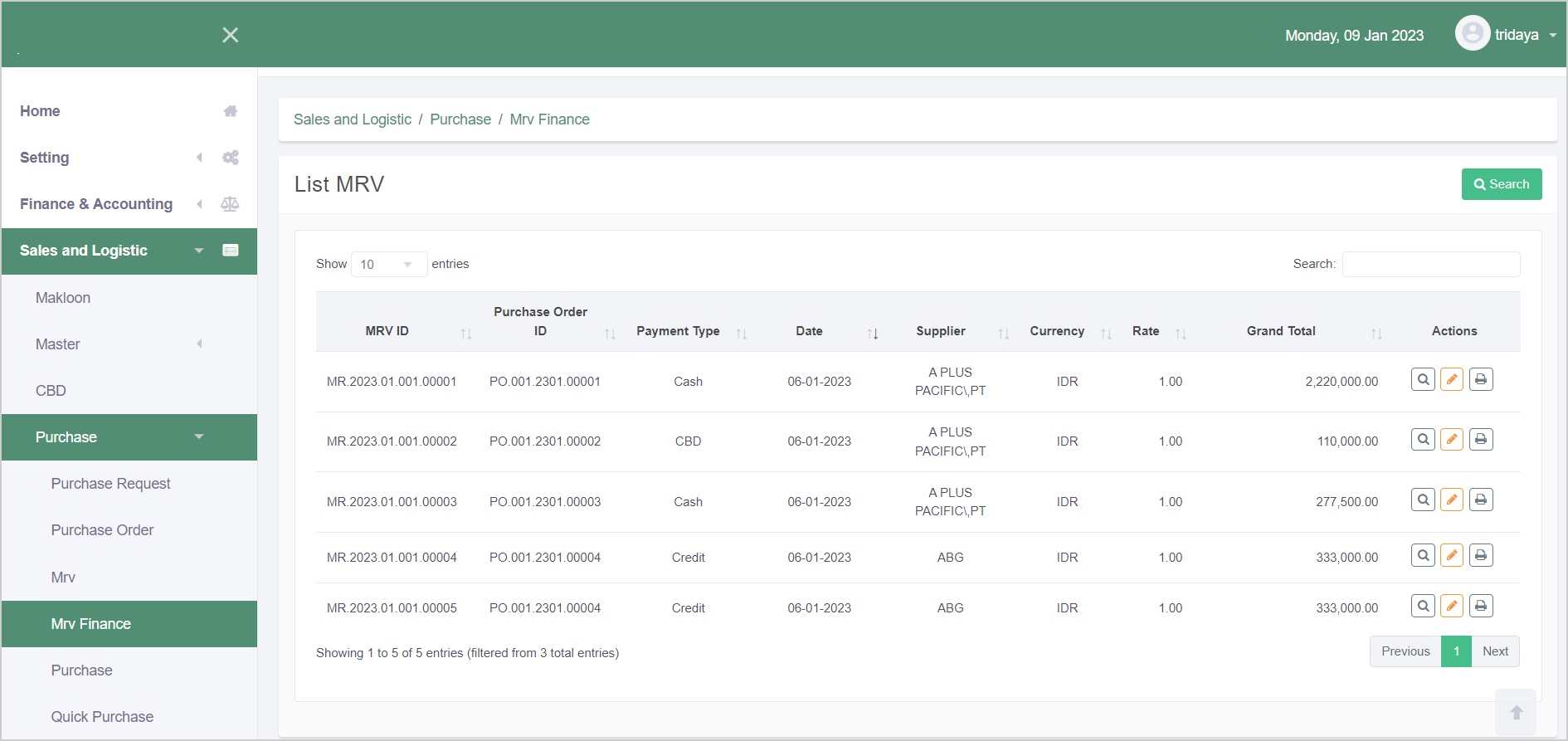Sort the table by Date column
This screenshot has width=1568, height=741.
(x=809, y=331)
